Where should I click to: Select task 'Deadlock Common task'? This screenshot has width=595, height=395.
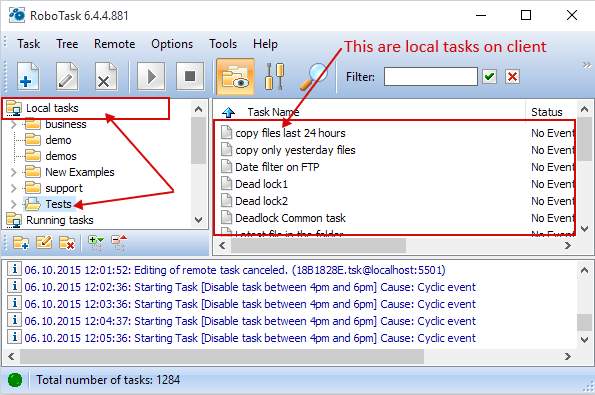290,218
